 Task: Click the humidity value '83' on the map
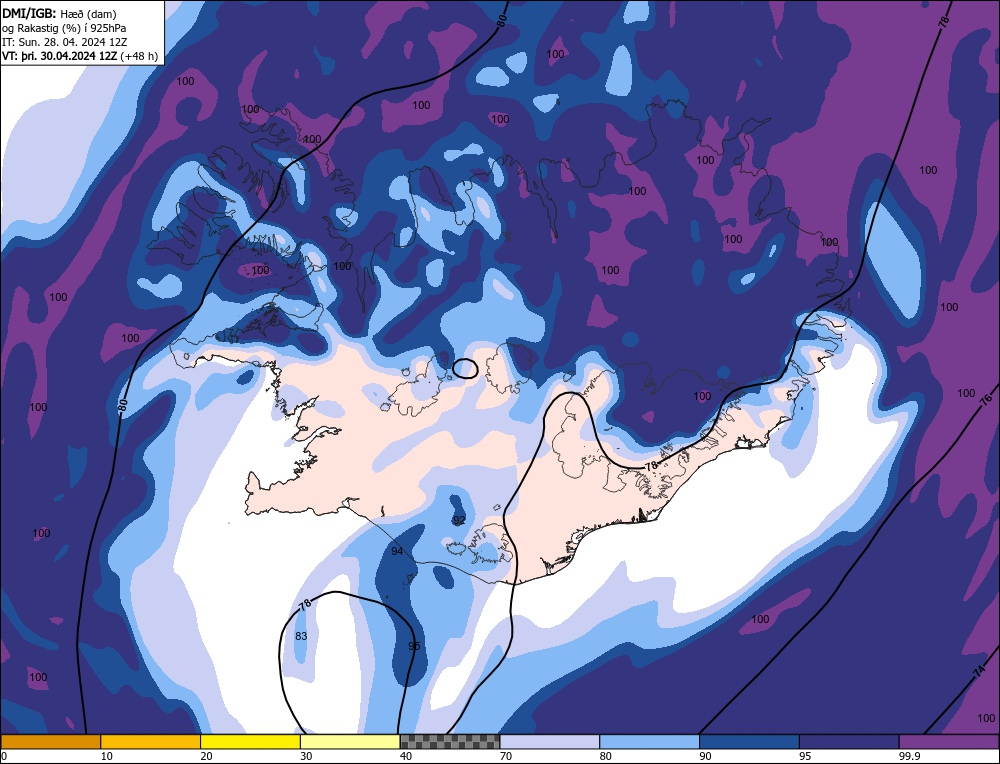point(301,636)
